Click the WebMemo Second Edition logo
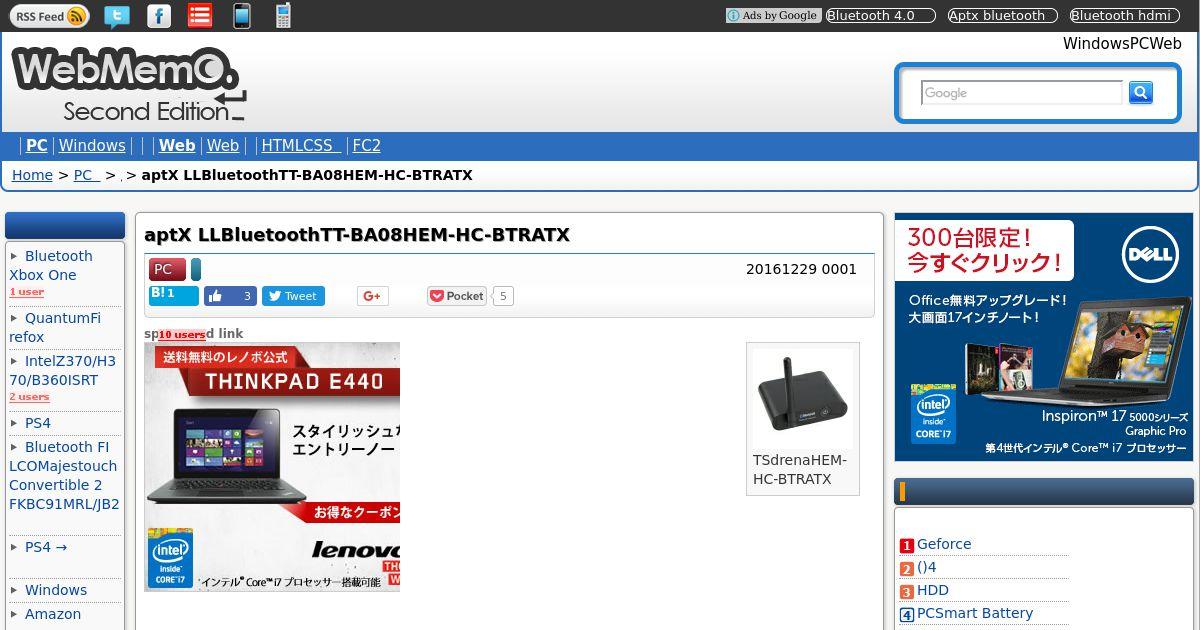Image resolution: width=1200 pixels, height=630 pixels. pyautogui.click(x=127, y=84)
